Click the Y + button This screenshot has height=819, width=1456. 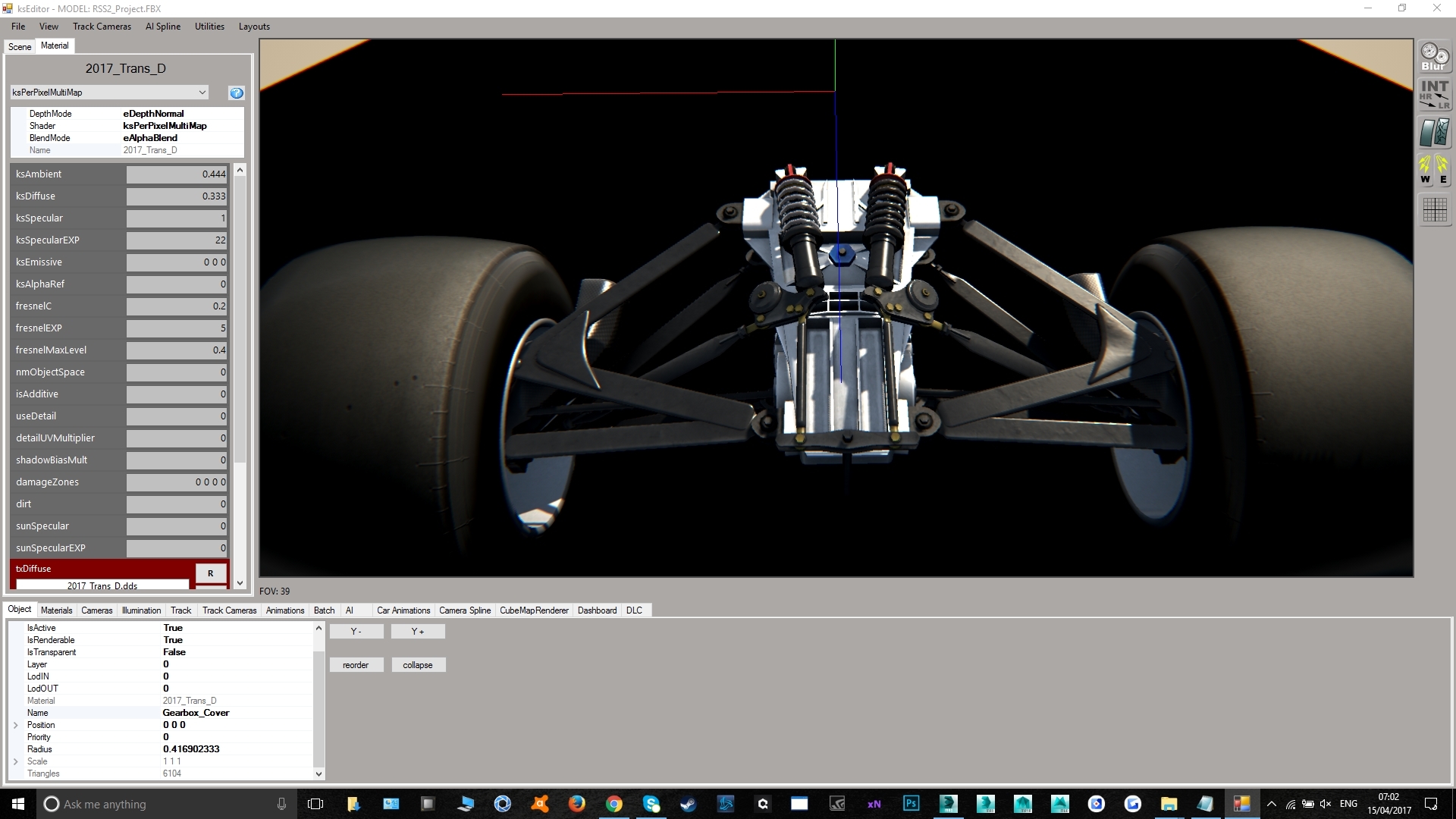point(418,631)
